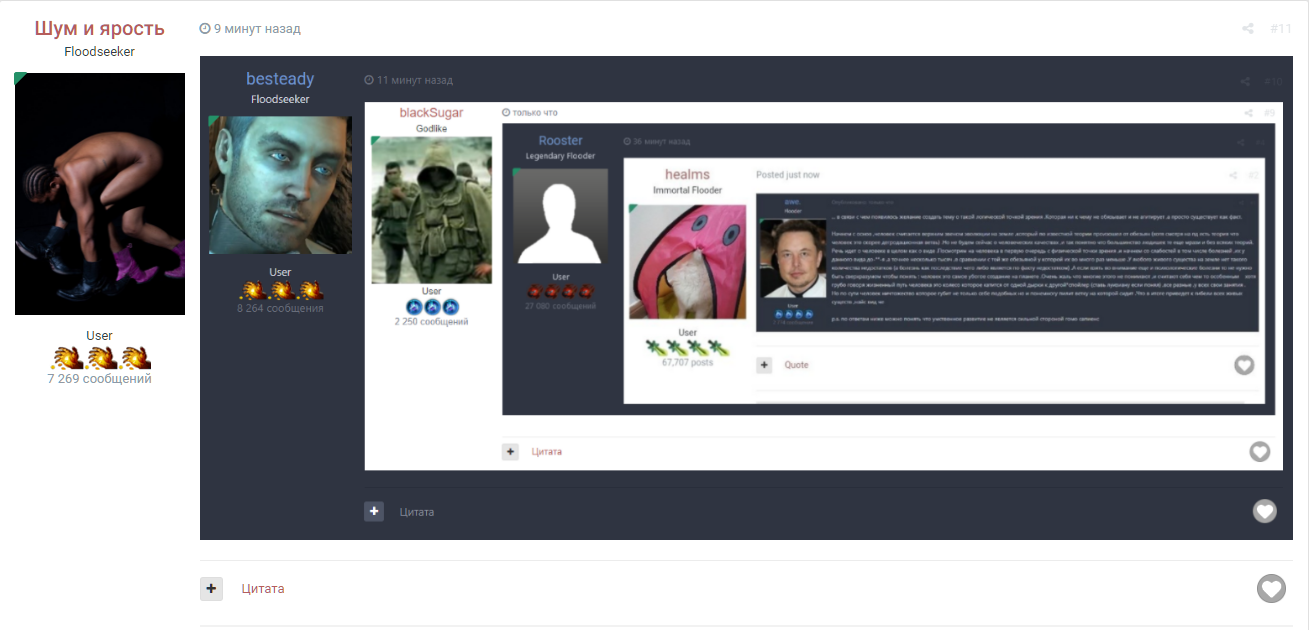Toggle the plus button beside blackSugar's Цитата
Viewport: 1309px width, 630px height.
click(x=511, y=452)
